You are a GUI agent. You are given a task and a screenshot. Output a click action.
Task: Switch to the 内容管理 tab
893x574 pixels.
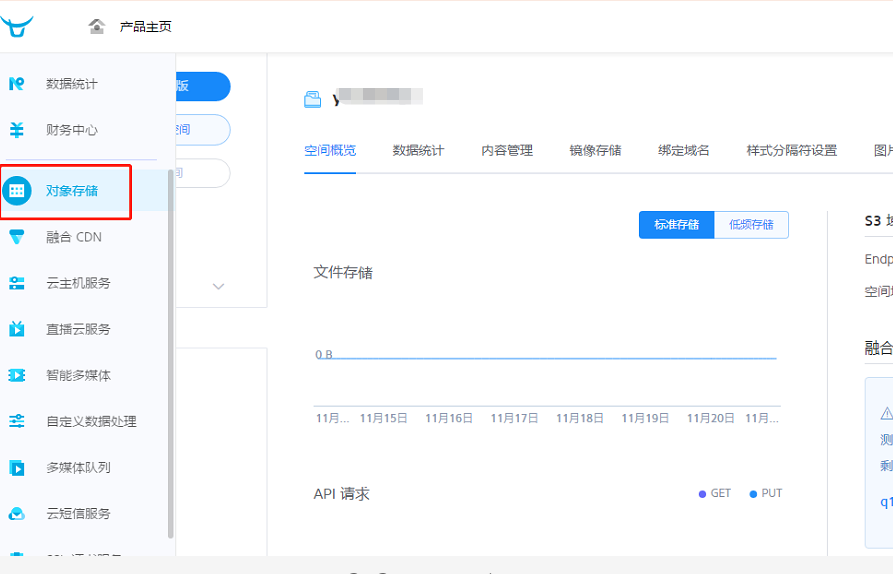pos(507,150)
